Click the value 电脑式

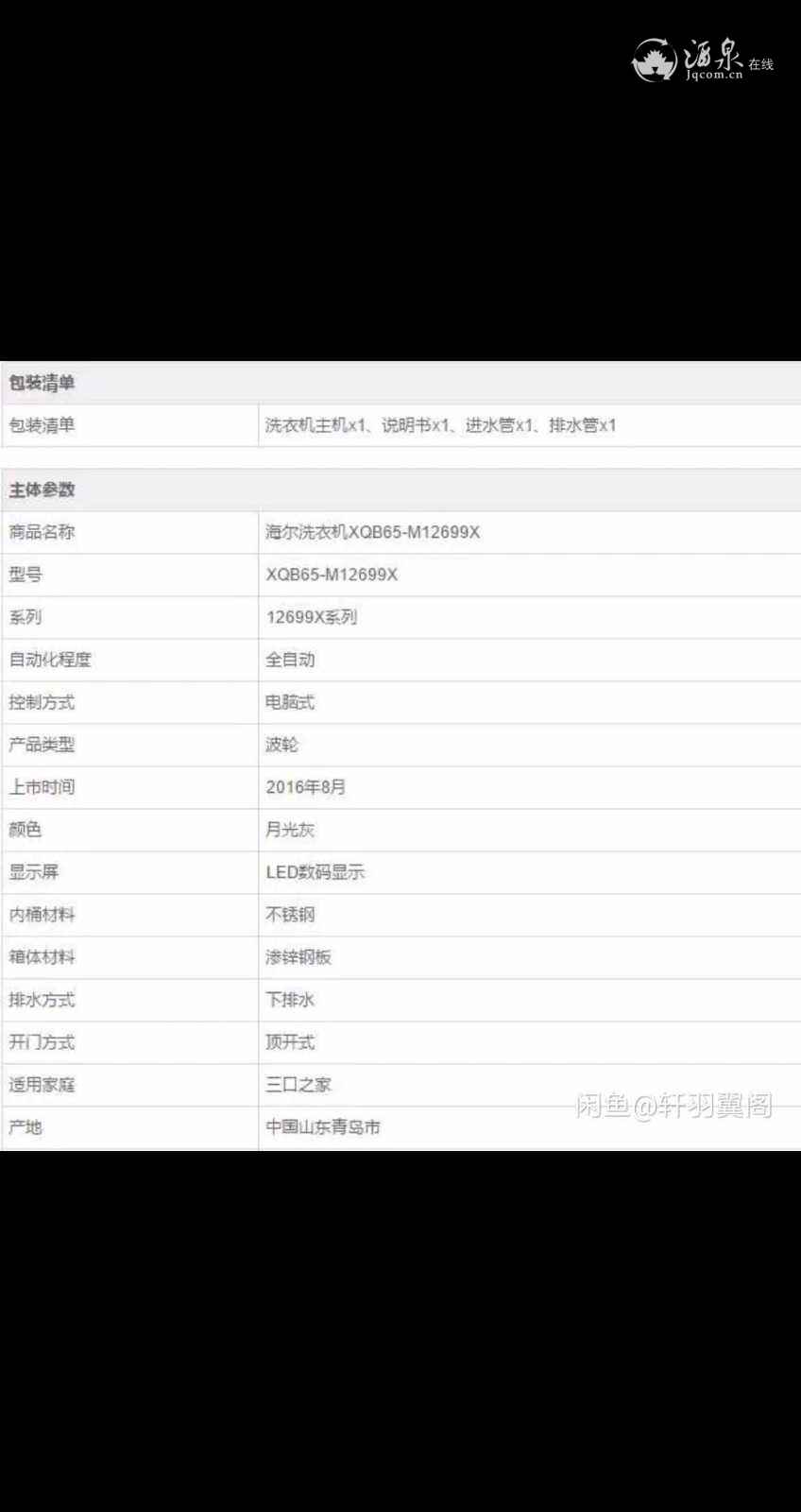click(x=290, y=702)
